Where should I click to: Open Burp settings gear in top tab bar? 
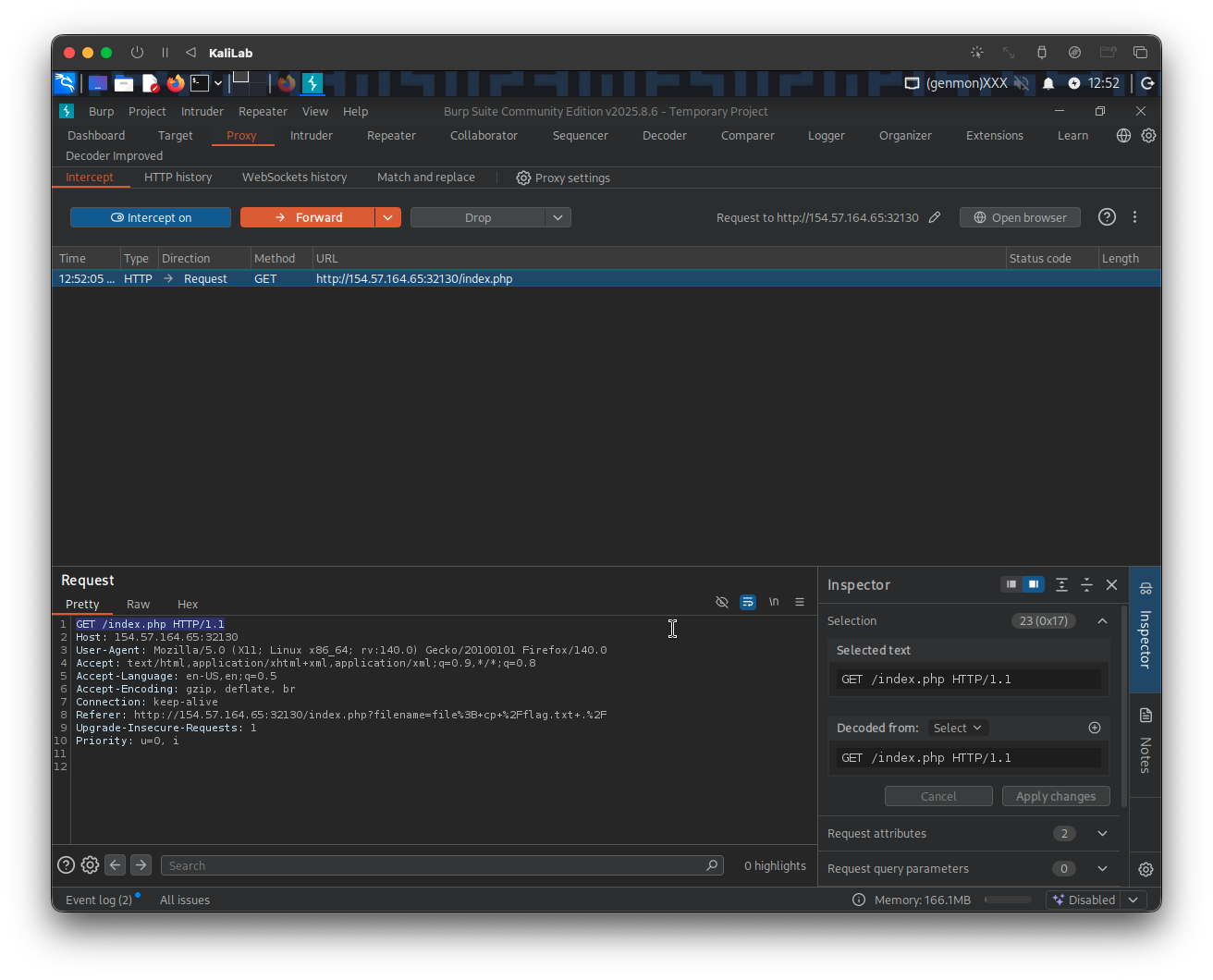(1148, 135)
